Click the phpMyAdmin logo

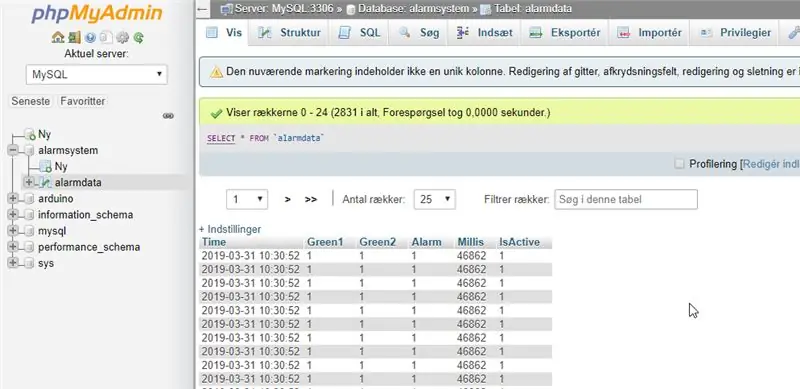coord(96,14)
